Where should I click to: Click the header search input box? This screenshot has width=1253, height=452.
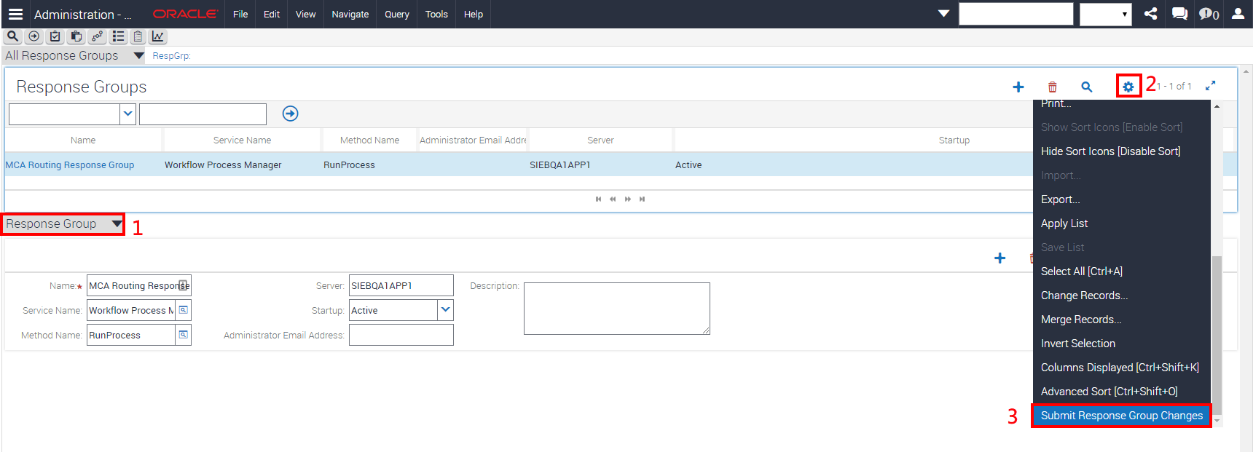tap(1015, 14)
